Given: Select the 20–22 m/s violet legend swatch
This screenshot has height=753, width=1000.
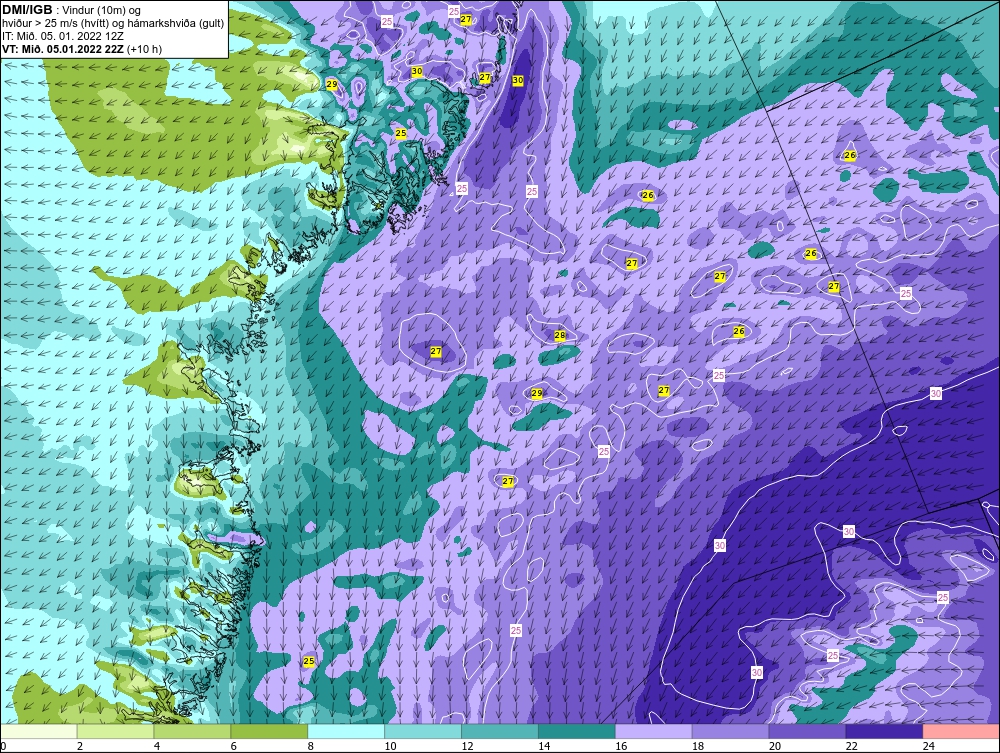Looking at the screenshot, I should click(x=807, y=731).
